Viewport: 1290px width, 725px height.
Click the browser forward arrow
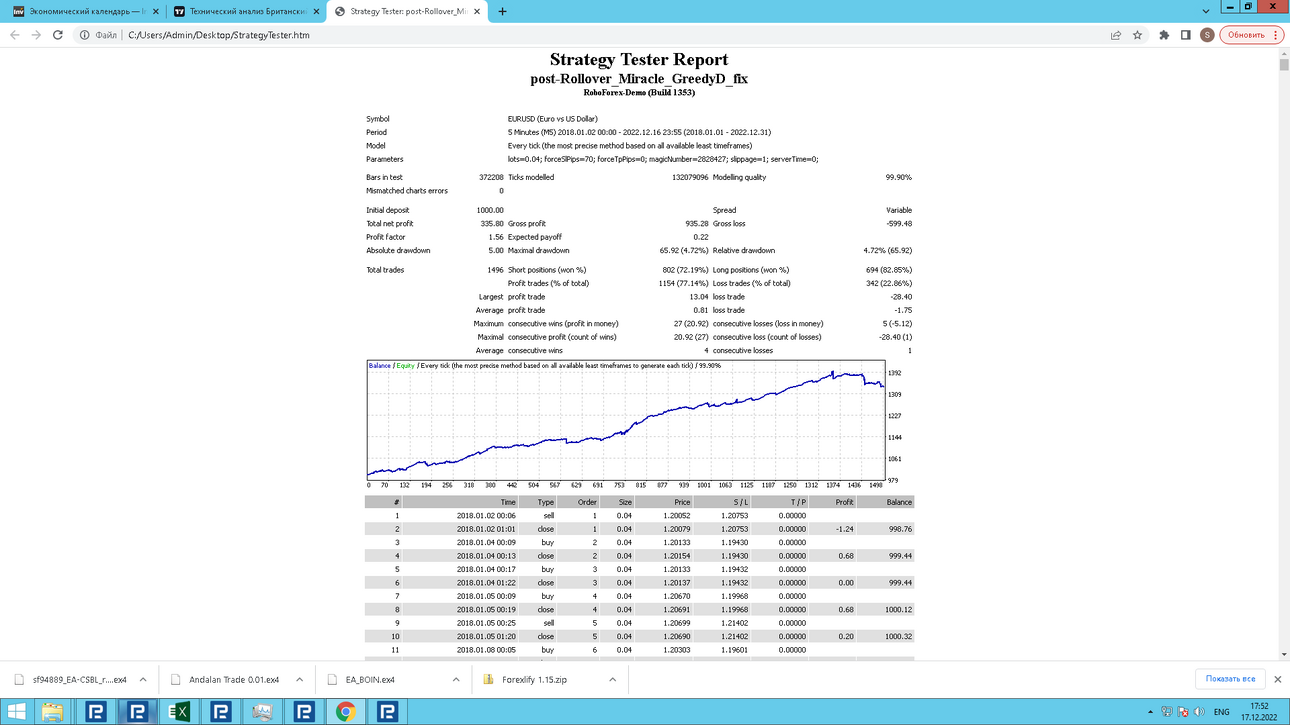coord(36,35)
